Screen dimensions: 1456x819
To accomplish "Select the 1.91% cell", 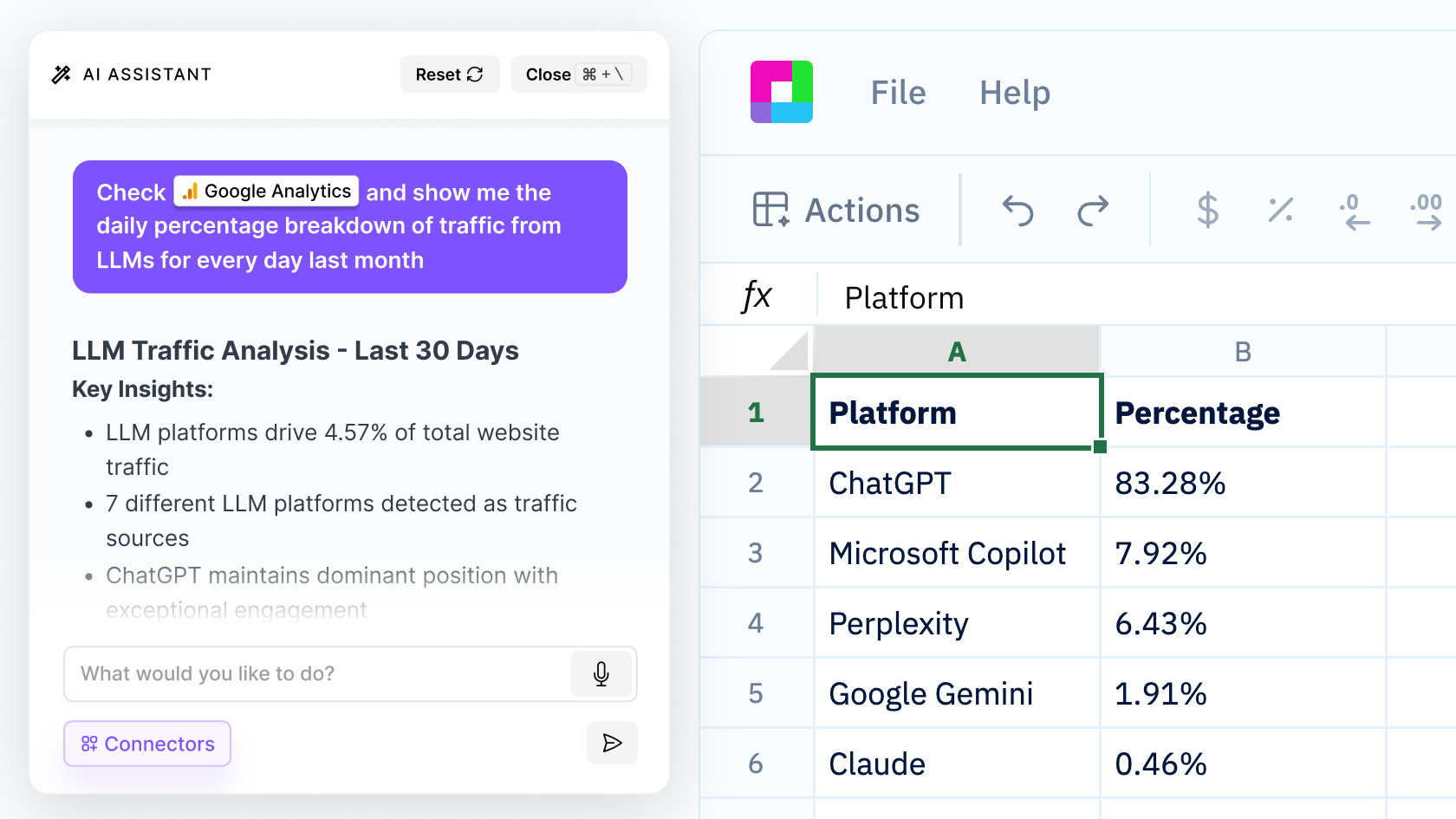I will [1243, 692].
